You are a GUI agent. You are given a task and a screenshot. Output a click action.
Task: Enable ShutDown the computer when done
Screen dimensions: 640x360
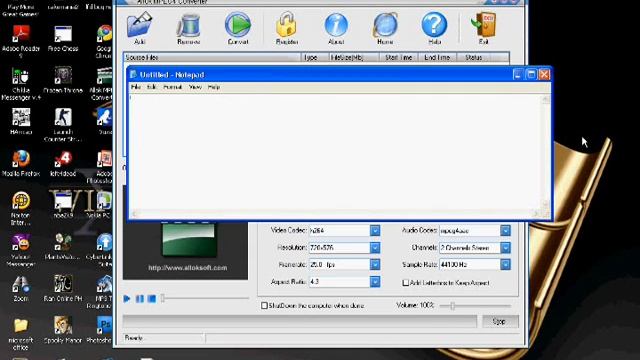click(x=264, y=305)
